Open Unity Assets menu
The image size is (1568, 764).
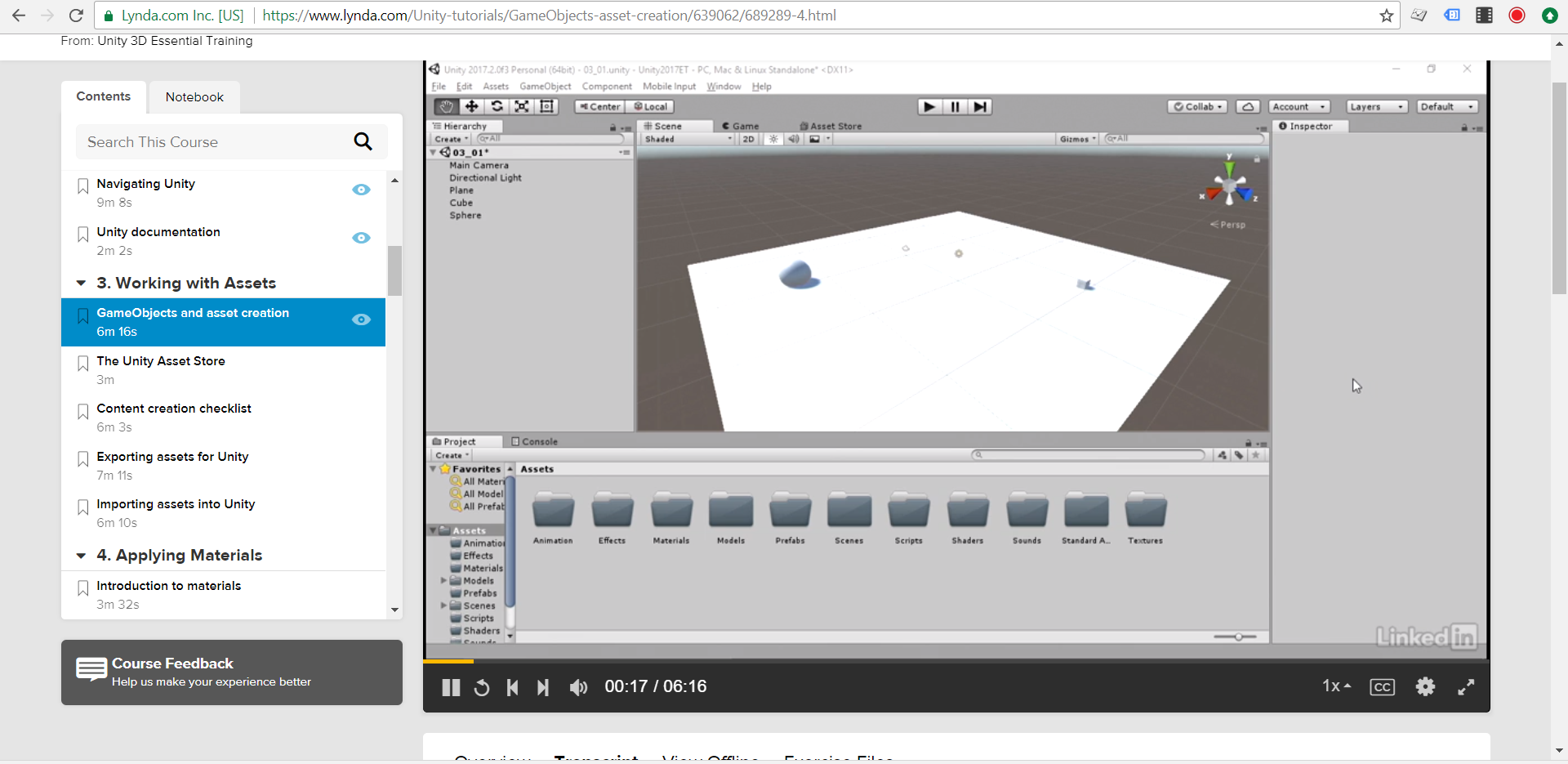click(496, 87)
